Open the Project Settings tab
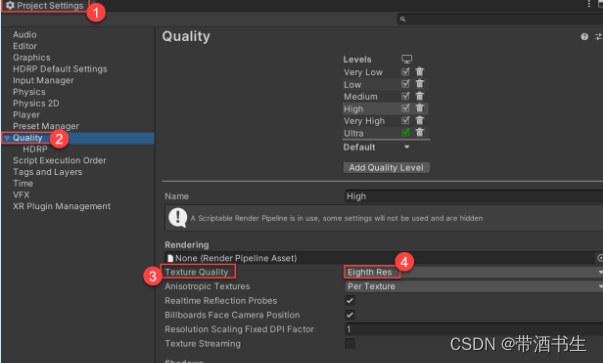The image size is (603, 363). click(x=45, y=6)
